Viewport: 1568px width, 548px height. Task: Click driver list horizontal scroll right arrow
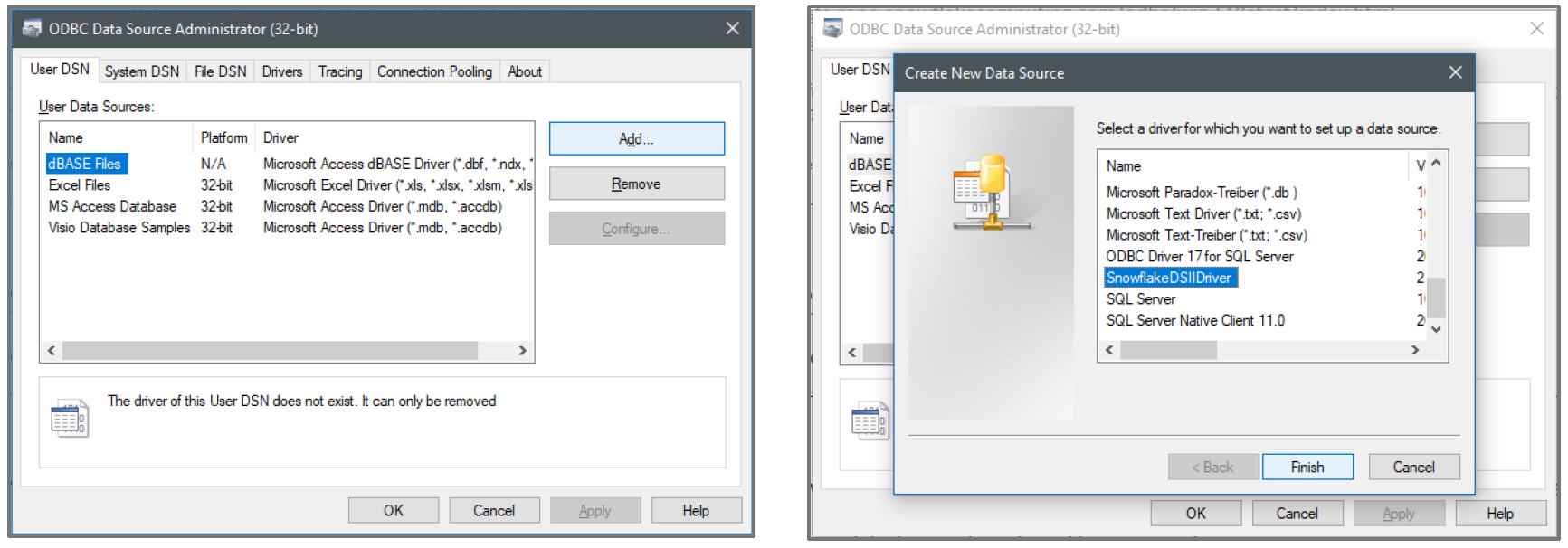[1415, 350]
